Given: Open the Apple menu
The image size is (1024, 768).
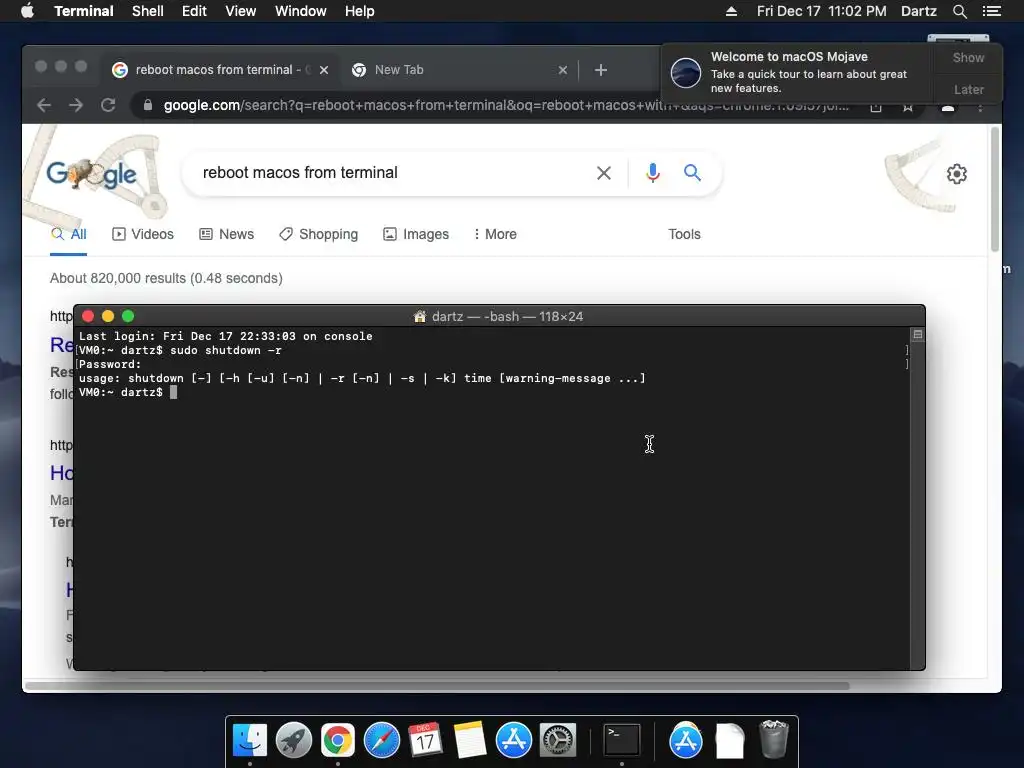Looking at the screenshot, I should click(27, 11).
